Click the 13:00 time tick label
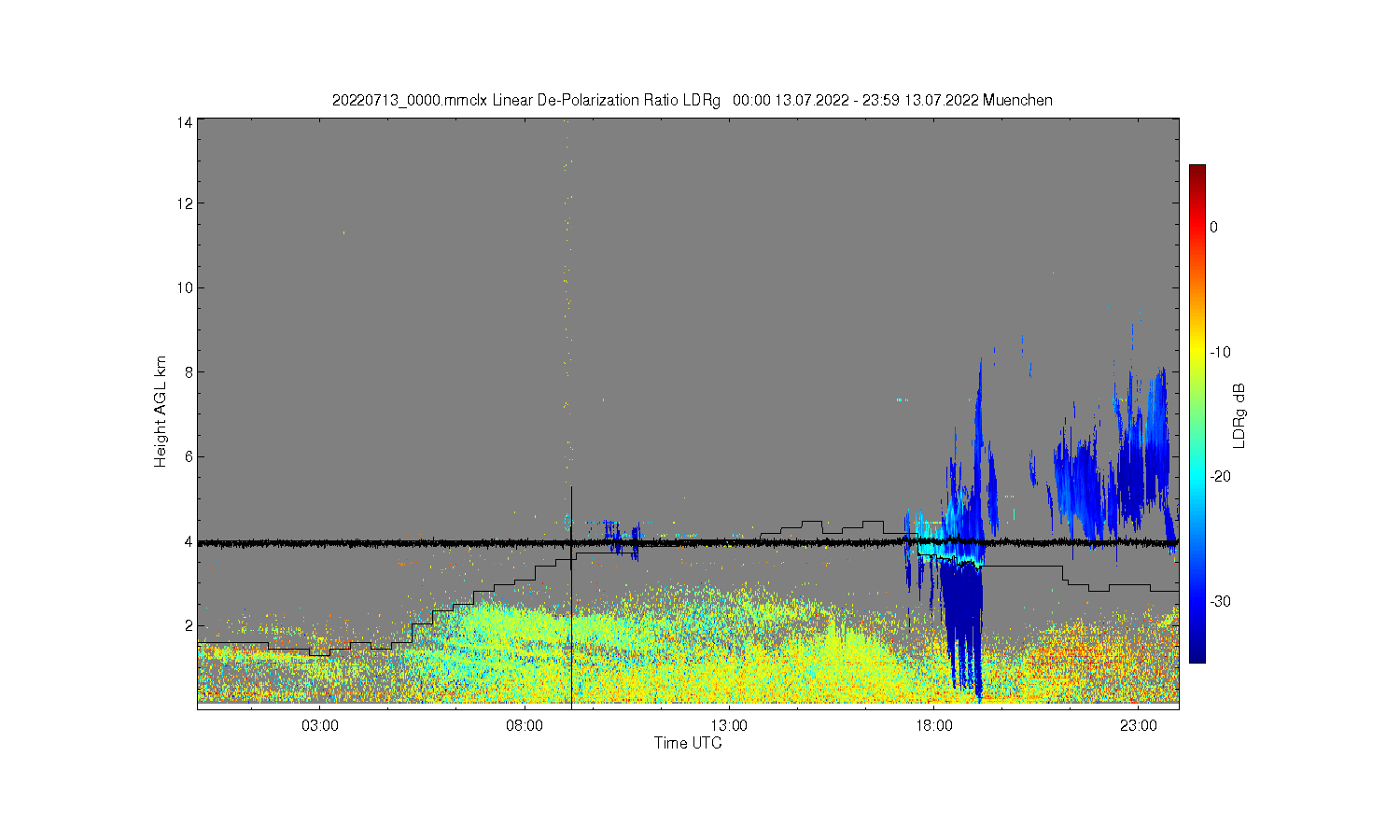Viewport: 1400px width, 840px height. pos(729,726)
